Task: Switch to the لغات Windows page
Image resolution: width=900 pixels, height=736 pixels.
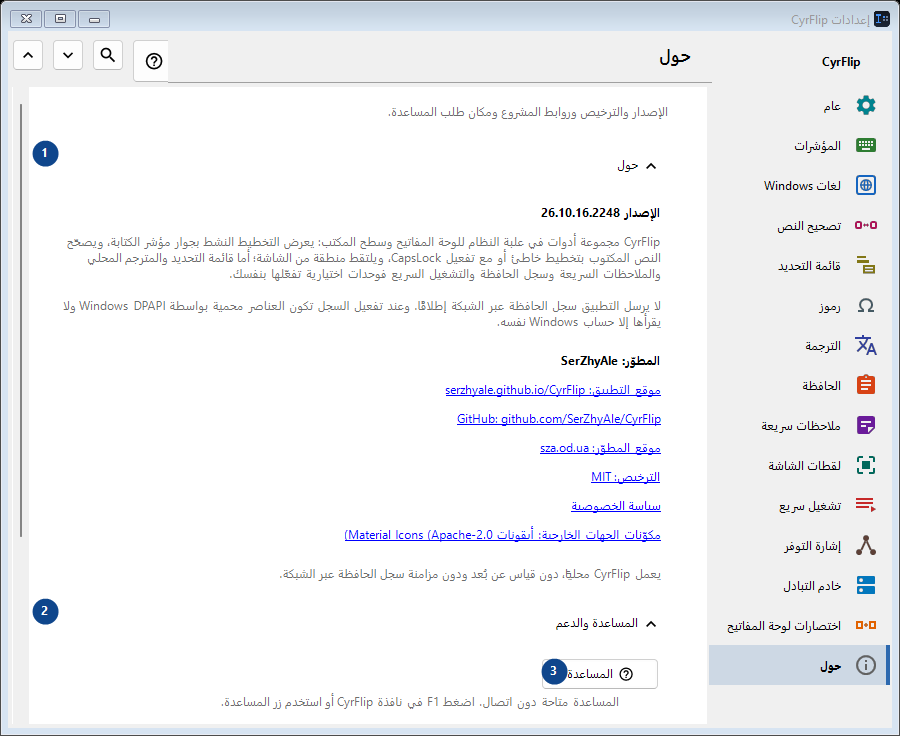Action: click(x=802, y=185)
